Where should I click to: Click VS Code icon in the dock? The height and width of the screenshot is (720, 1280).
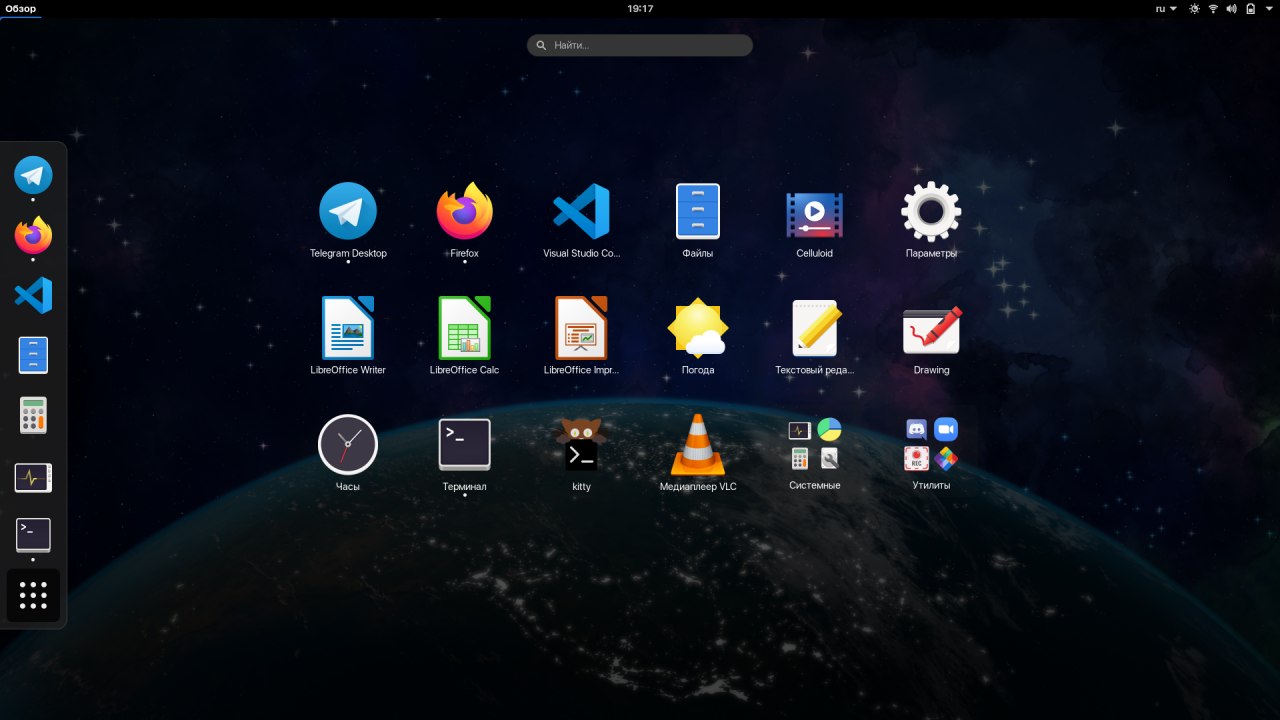(33, 296)
